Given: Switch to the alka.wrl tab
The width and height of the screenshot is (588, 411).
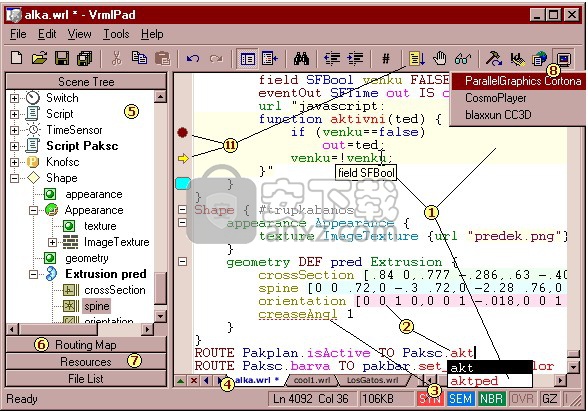Looking at the screenshot, I should pyautogui.click(x=257, y=380).
